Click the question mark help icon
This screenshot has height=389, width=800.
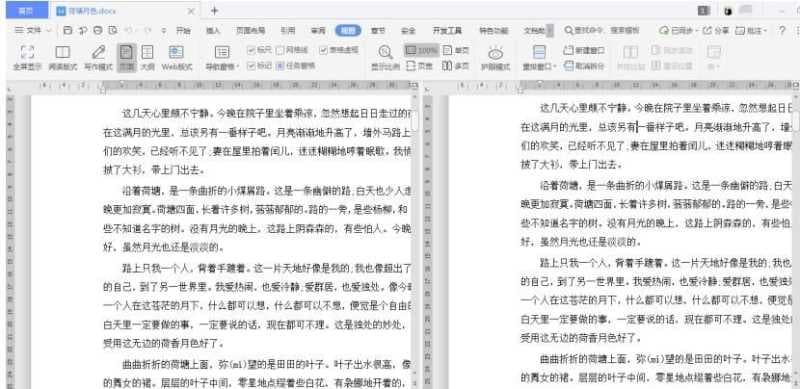pos(781,30)
